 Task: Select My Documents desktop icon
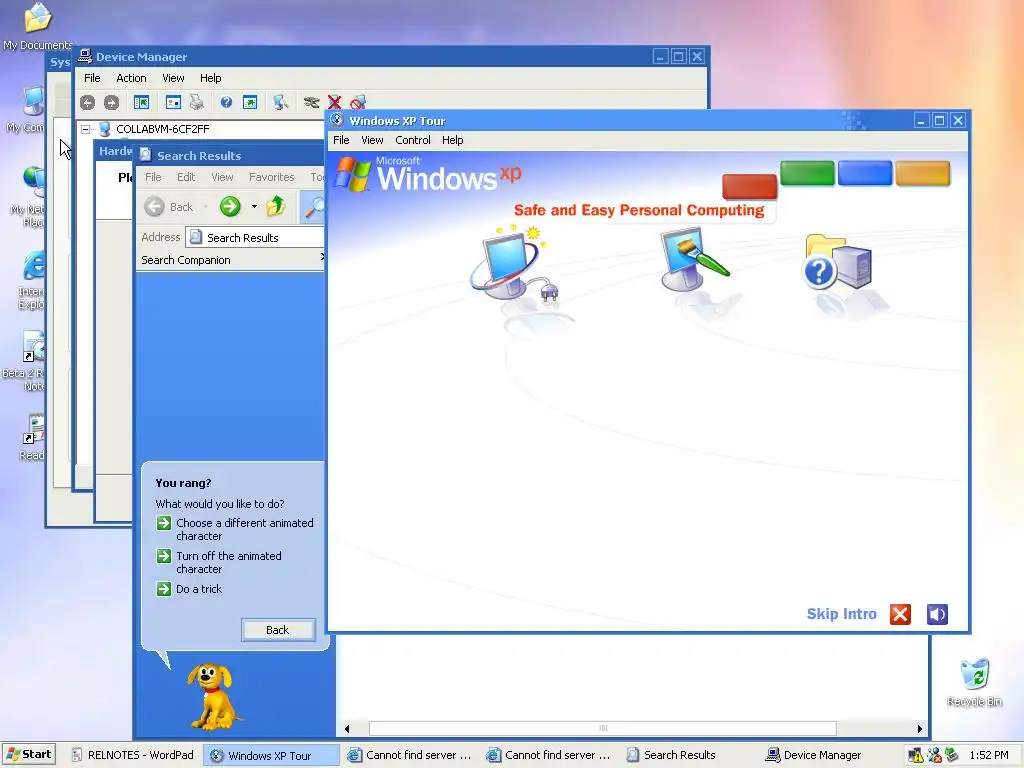(x=37, y=26)
